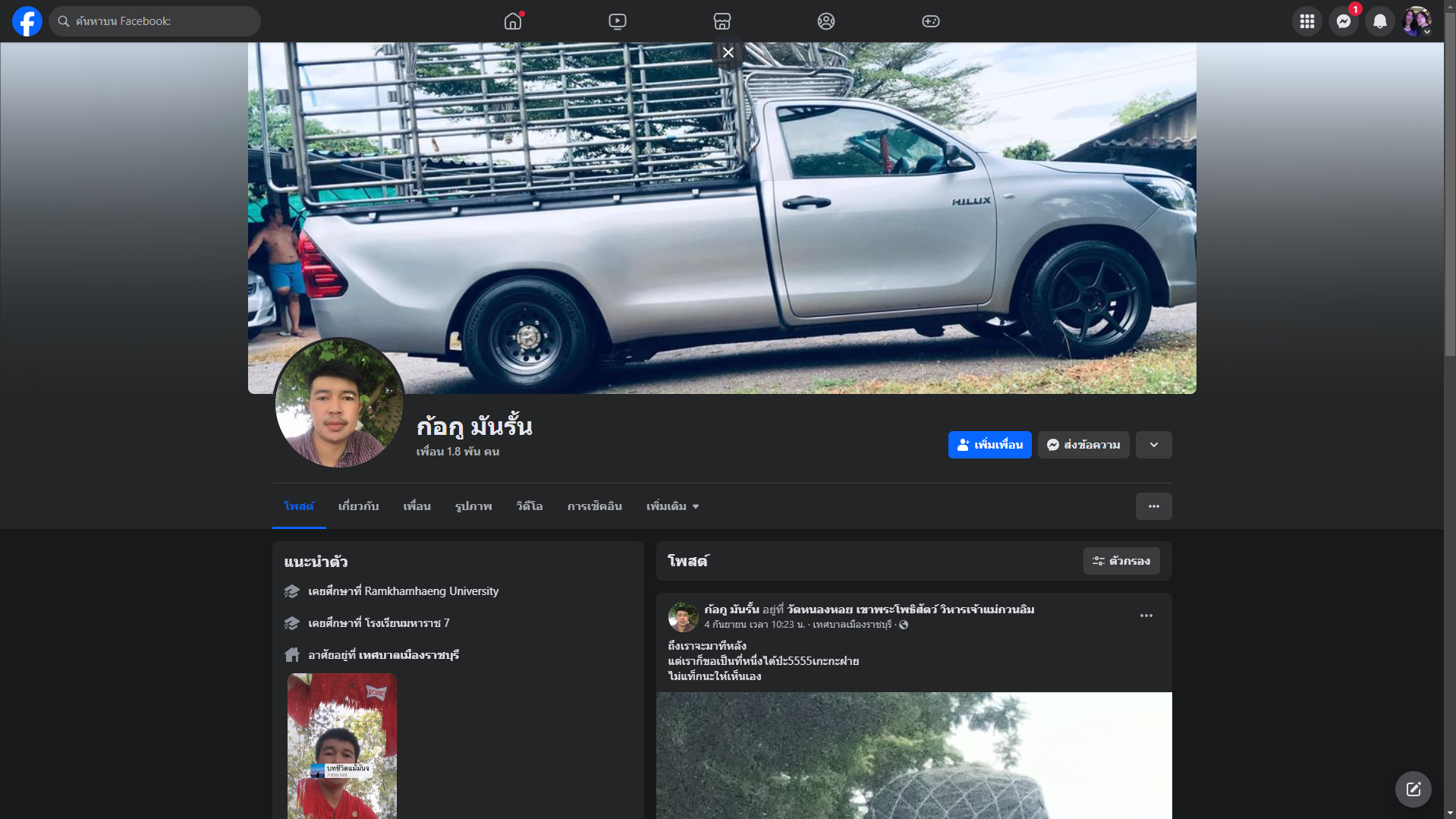Screen dimensions: 1456x819
Task: Open the ตัวกรอง posts filter button
Action: [1121, 561]
